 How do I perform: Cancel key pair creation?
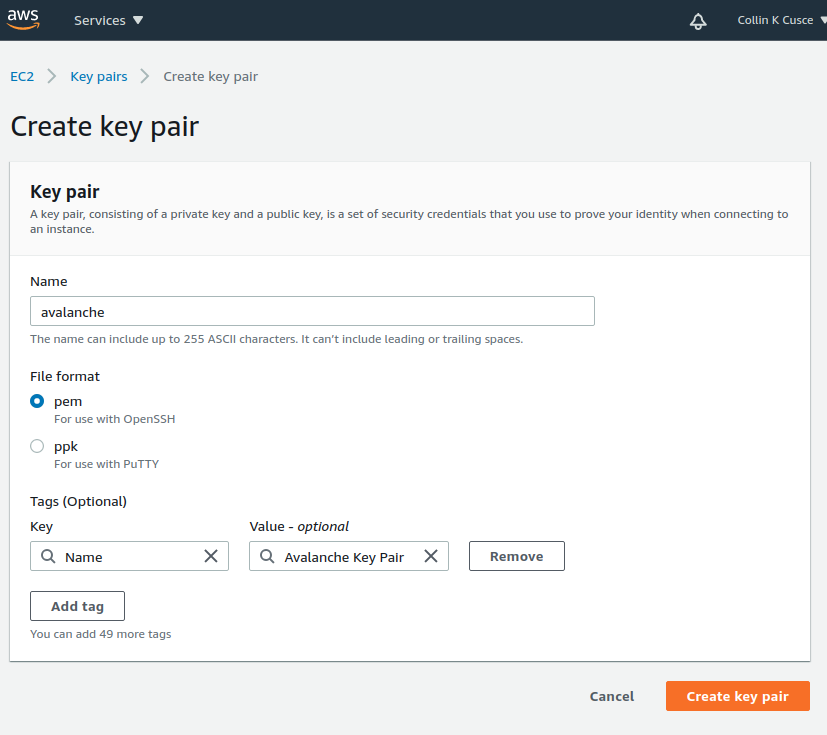tap(611, 696)
